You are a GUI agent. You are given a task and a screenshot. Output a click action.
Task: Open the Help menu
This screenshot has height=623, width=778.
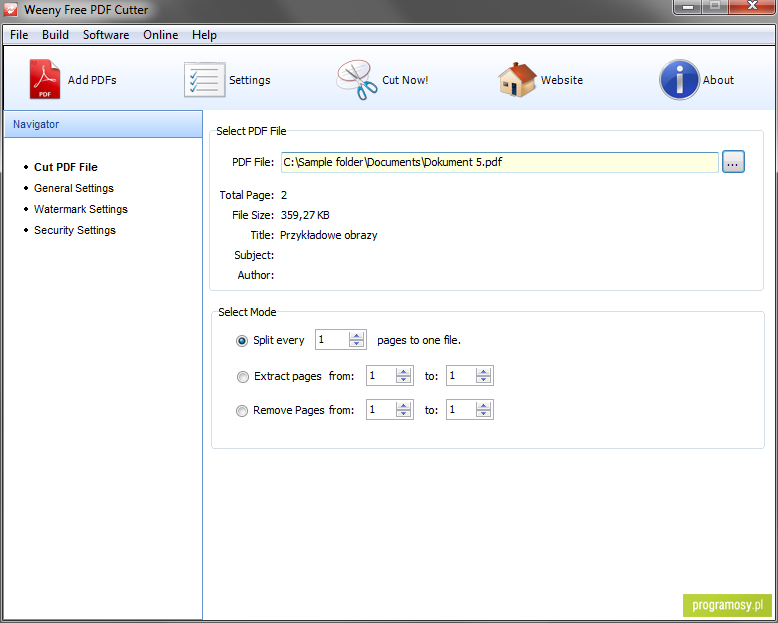tap(204, 35)
